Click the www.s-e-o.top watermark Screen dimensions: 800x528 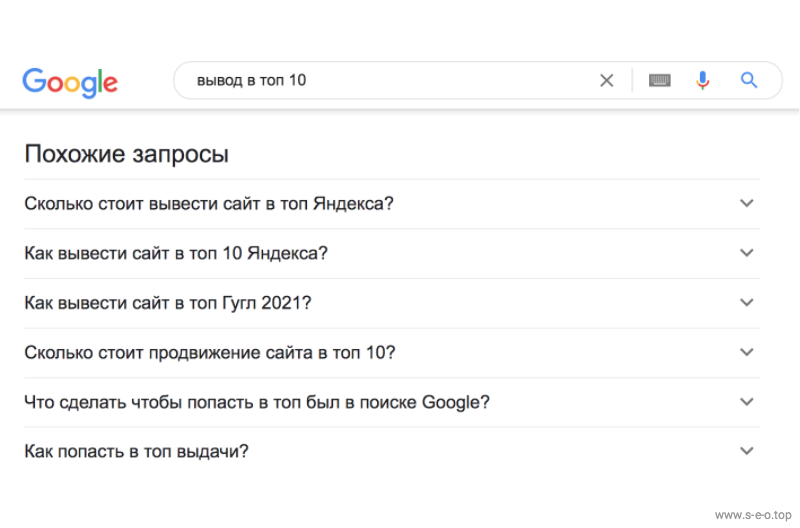753,515
